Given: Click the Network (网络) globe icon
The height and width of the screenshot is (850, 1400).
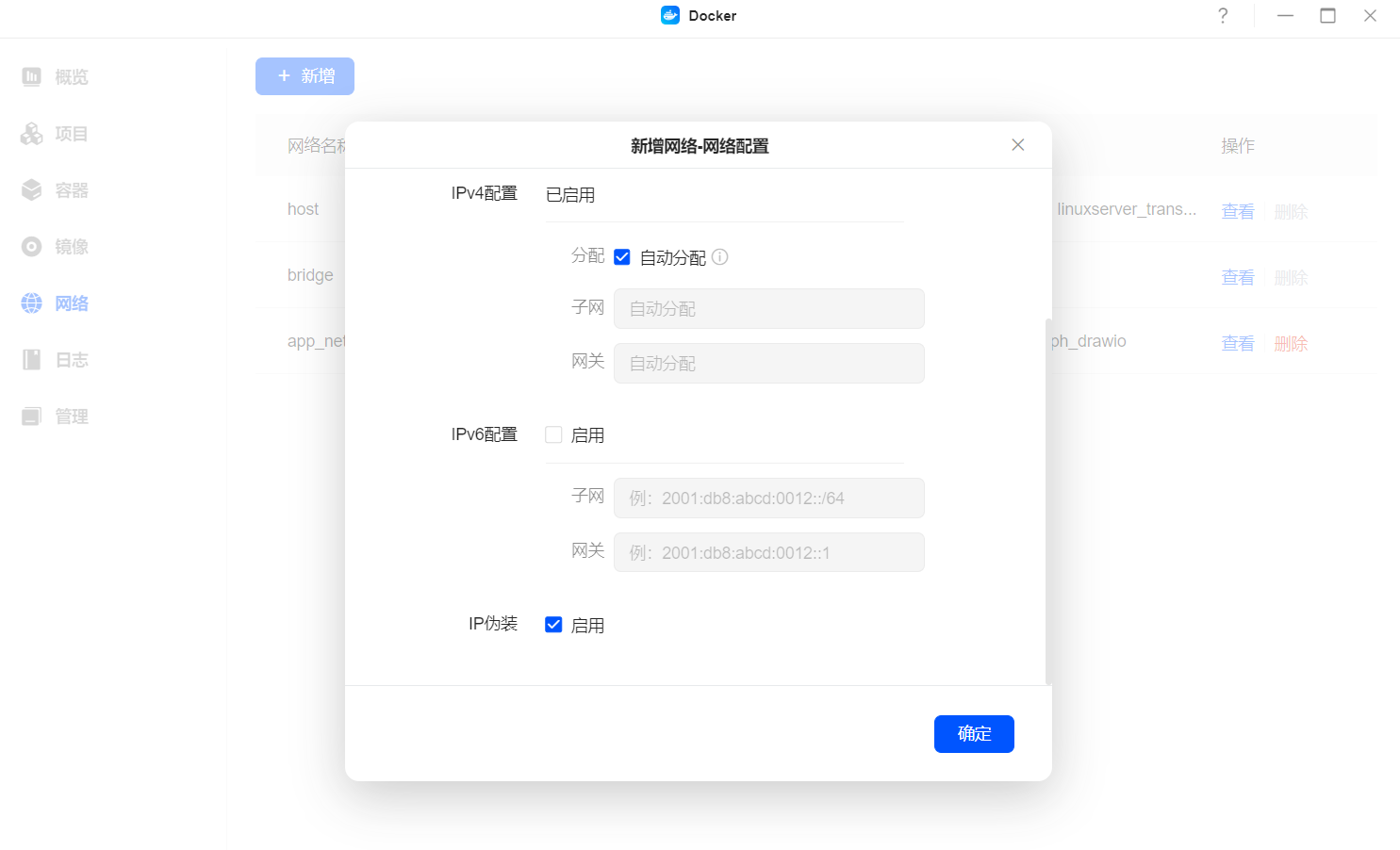Looking at the screenshot, I should 32,303.
